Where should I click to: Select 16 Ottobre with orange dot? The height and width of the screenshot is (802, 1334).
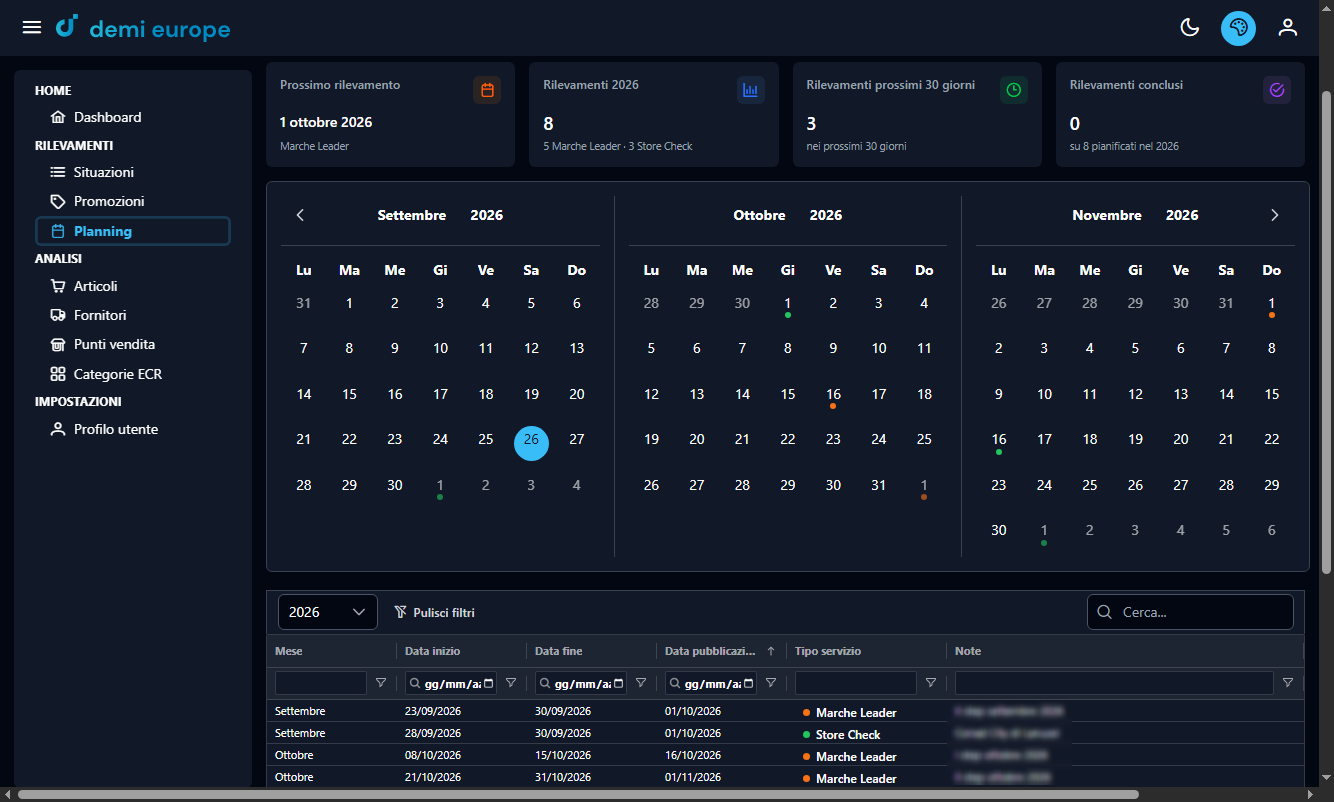[x=833, y=395]
